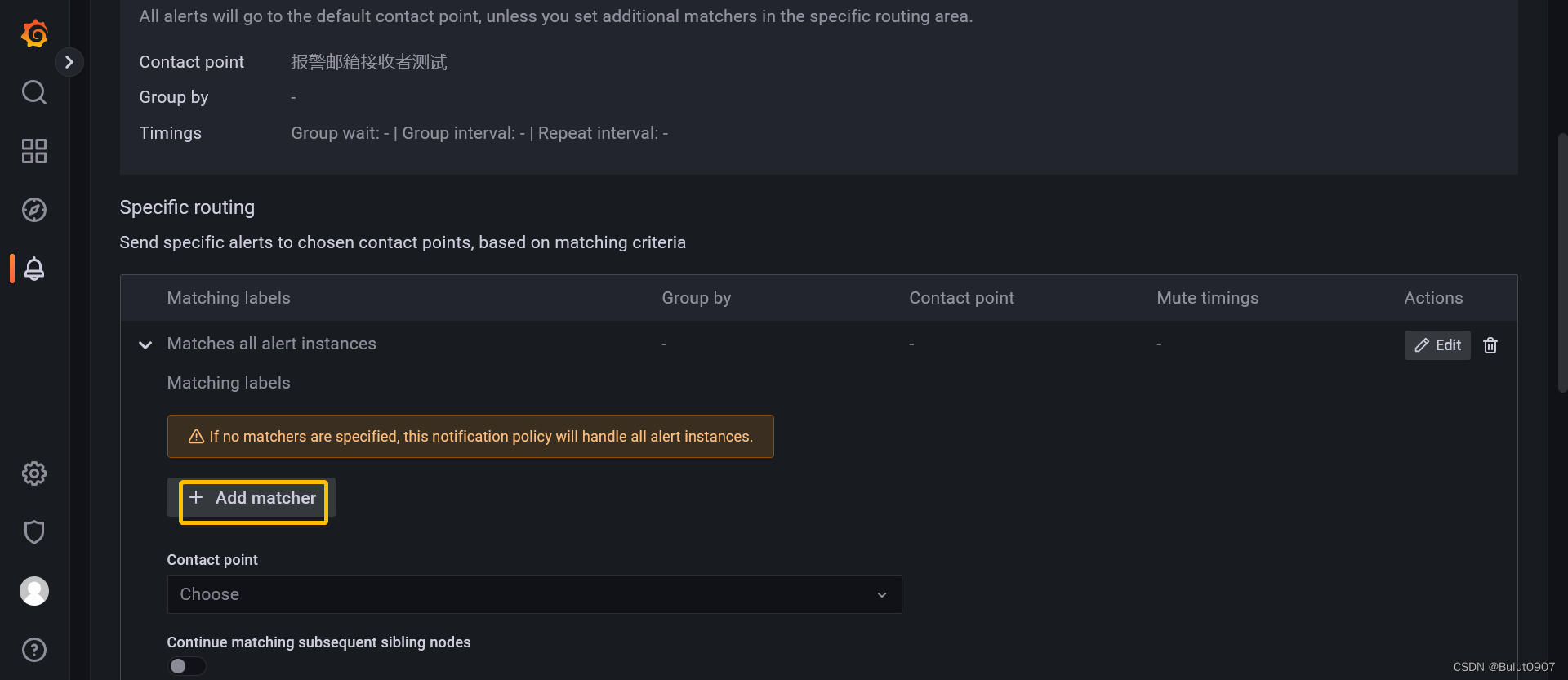Click the Matching labels column header
Image resolution: width=1568 pixels, height=680 pixels.
228,297
